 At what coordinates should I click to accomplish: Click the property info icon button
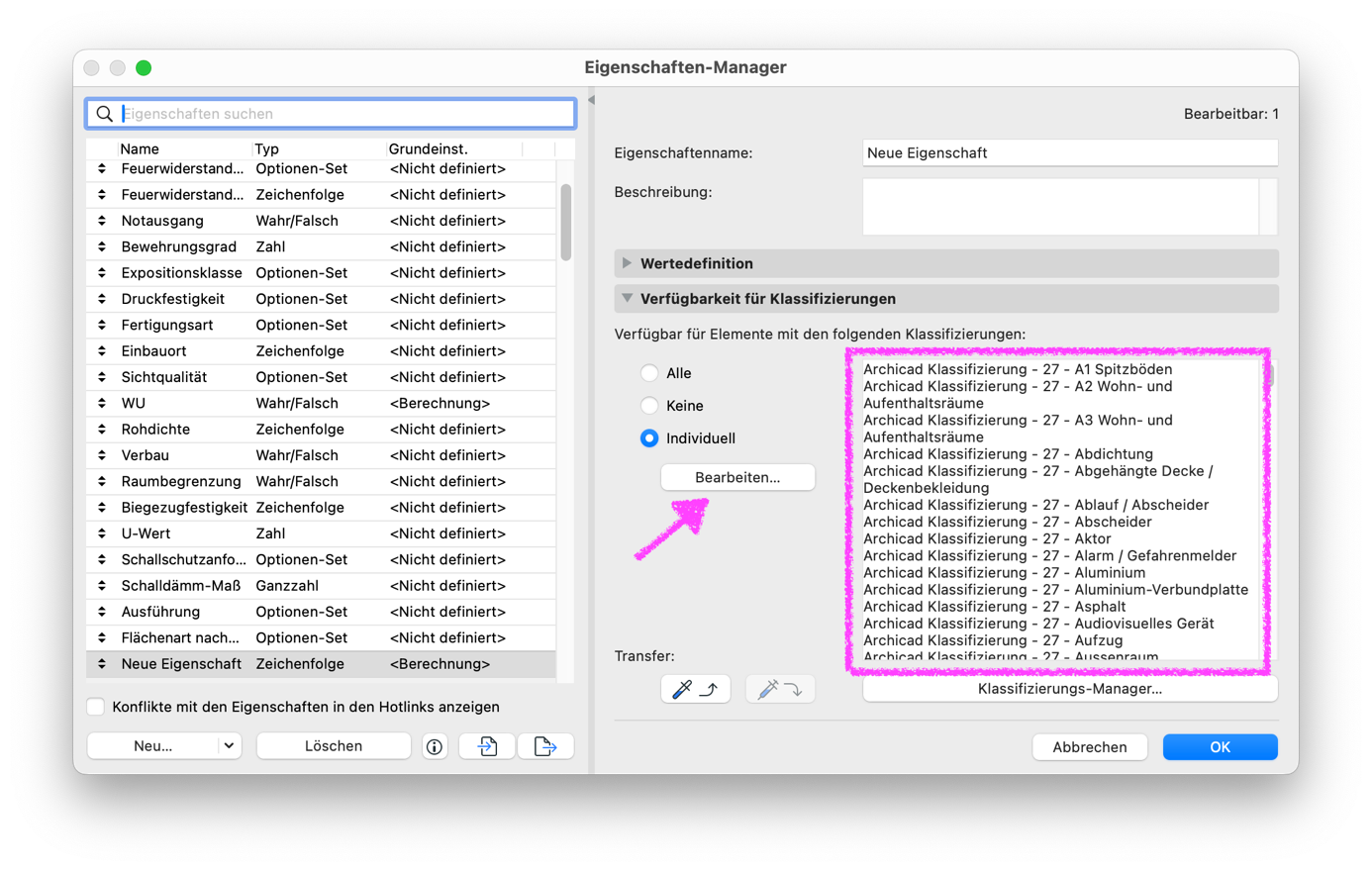[435, 747]
